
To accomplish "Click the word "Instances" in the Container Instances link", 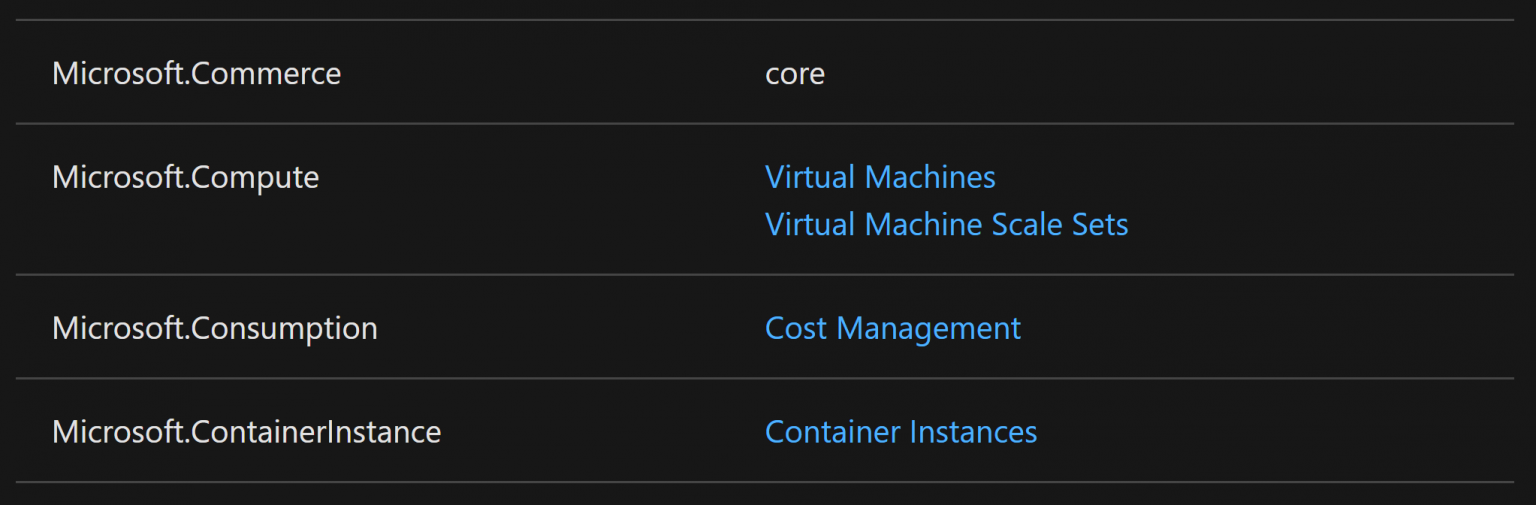I will pos(972,432).
